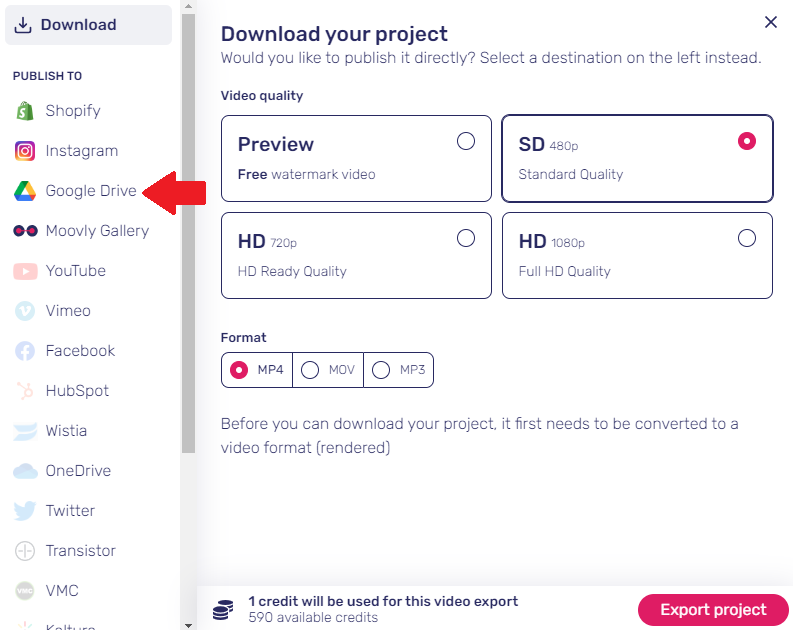
Task: Click the Export project button
Action: (713, 610)
